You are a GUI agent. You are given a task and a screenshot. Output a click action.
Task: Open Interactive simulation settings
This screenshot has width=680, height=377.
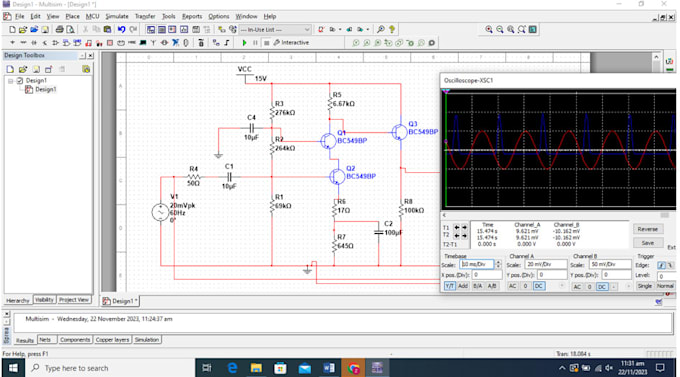click(291, 43)
